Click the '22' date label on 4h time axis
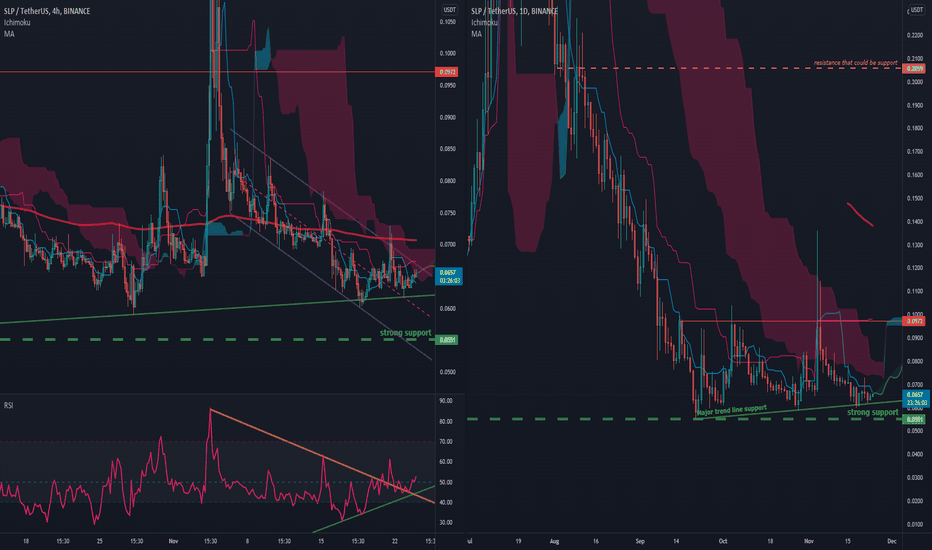Viewport: 932px width, 550px height. click(395, 541)
